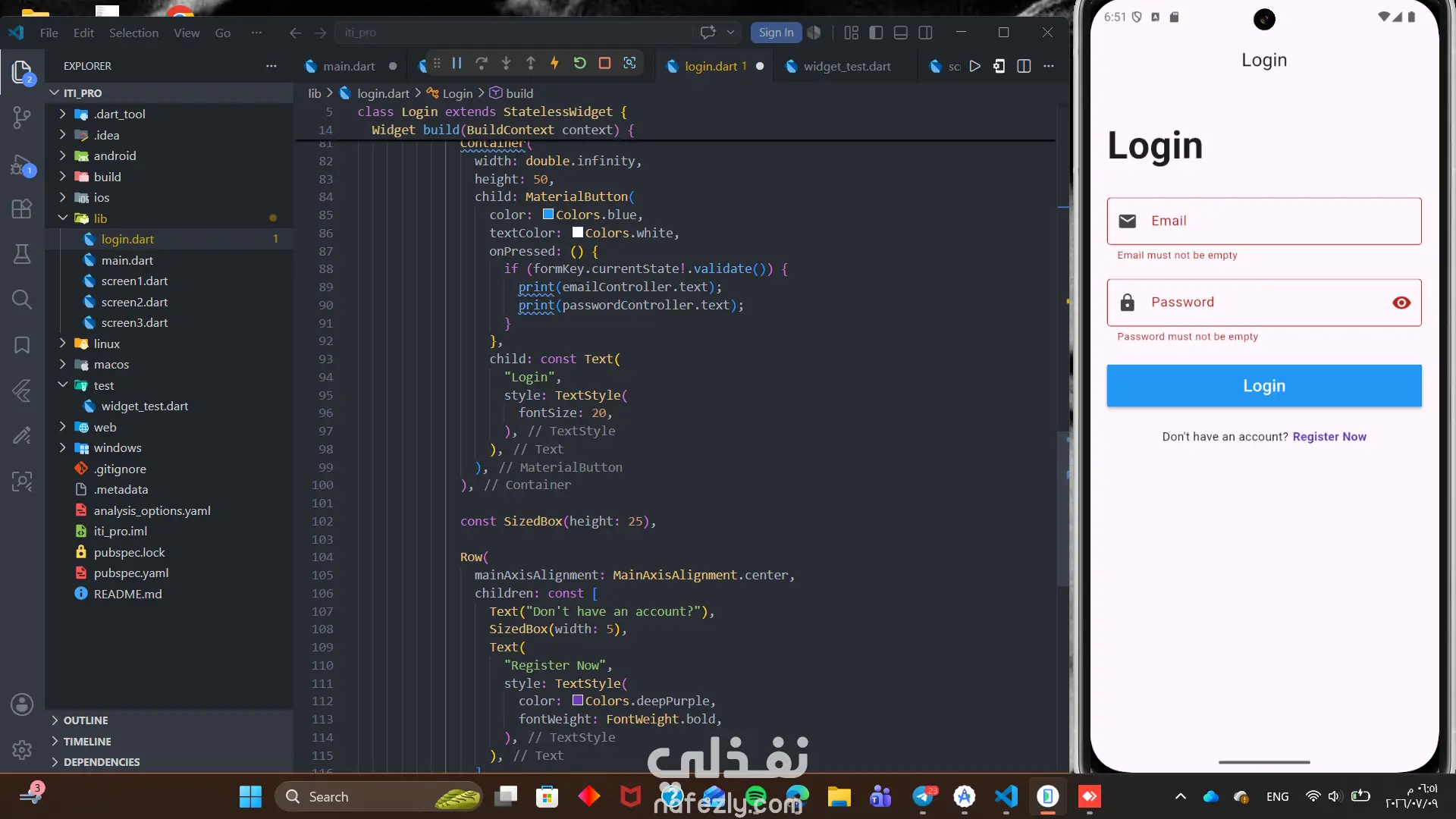Expand the android folder
This screenshot has width=1456, height=819.
tap(63, 155)
